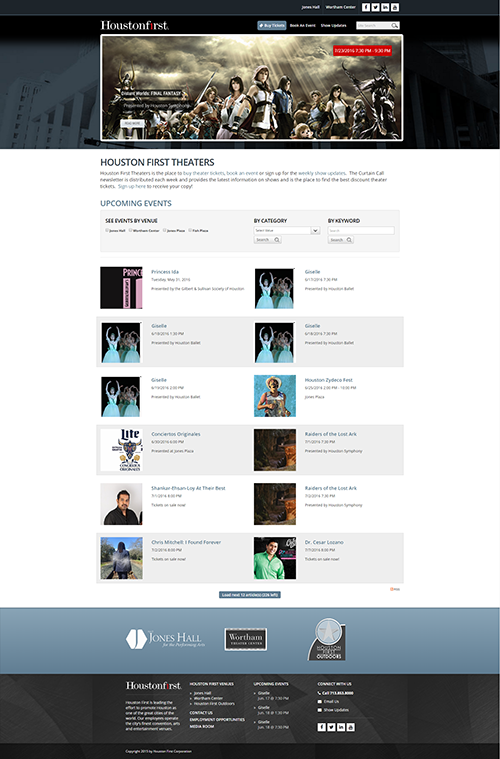
Task: Click Load next 12 articles button
Action: (x=250, y=594)
